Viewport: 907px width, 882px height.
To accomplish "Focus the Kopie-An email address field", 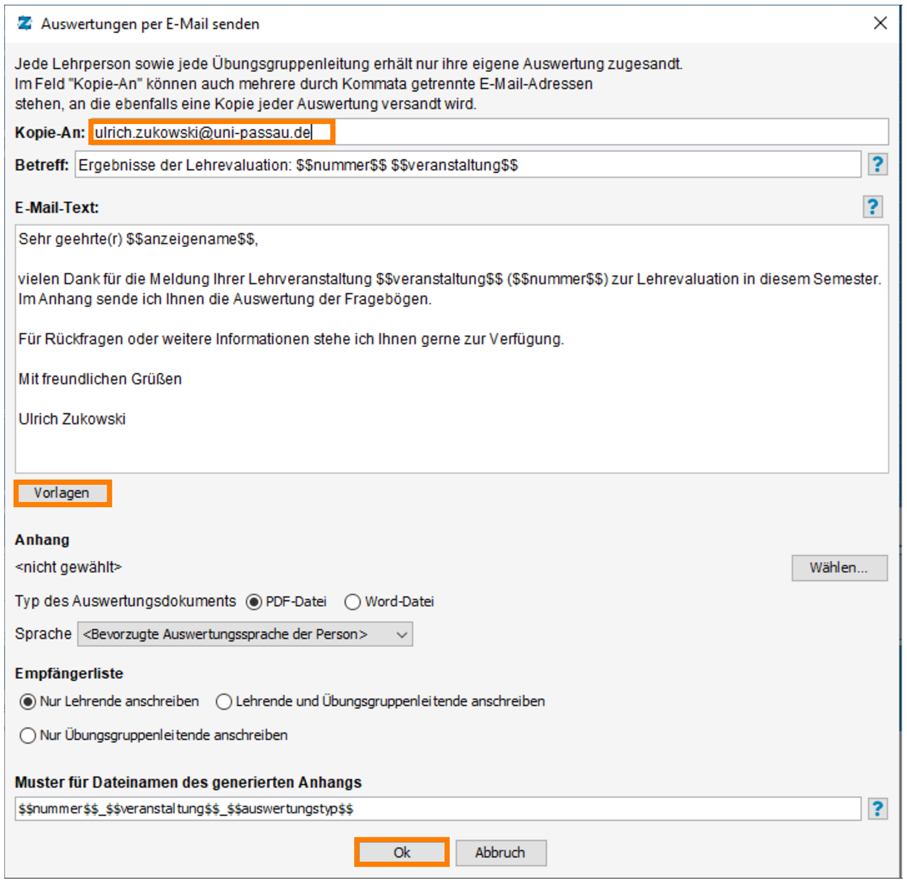I will 489,132.
